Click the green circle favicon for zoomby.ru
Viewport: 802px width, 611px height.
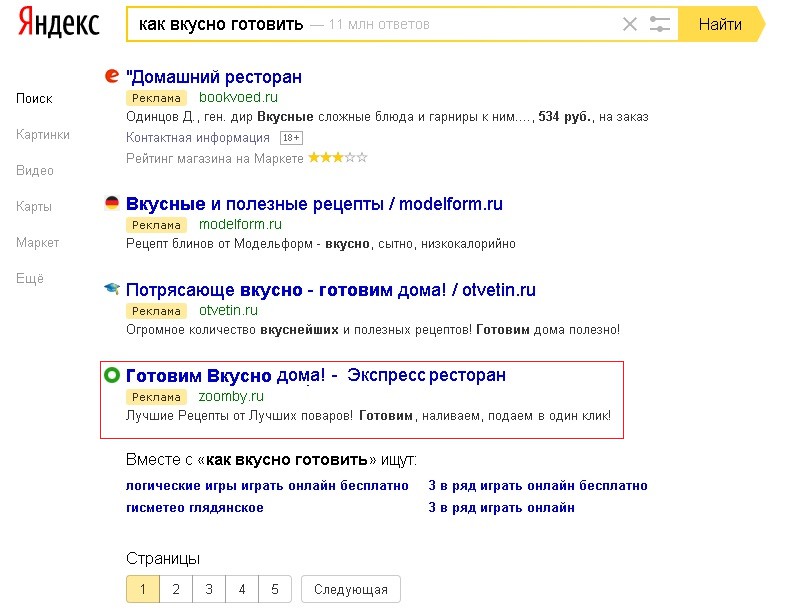[x=112, y=375]
